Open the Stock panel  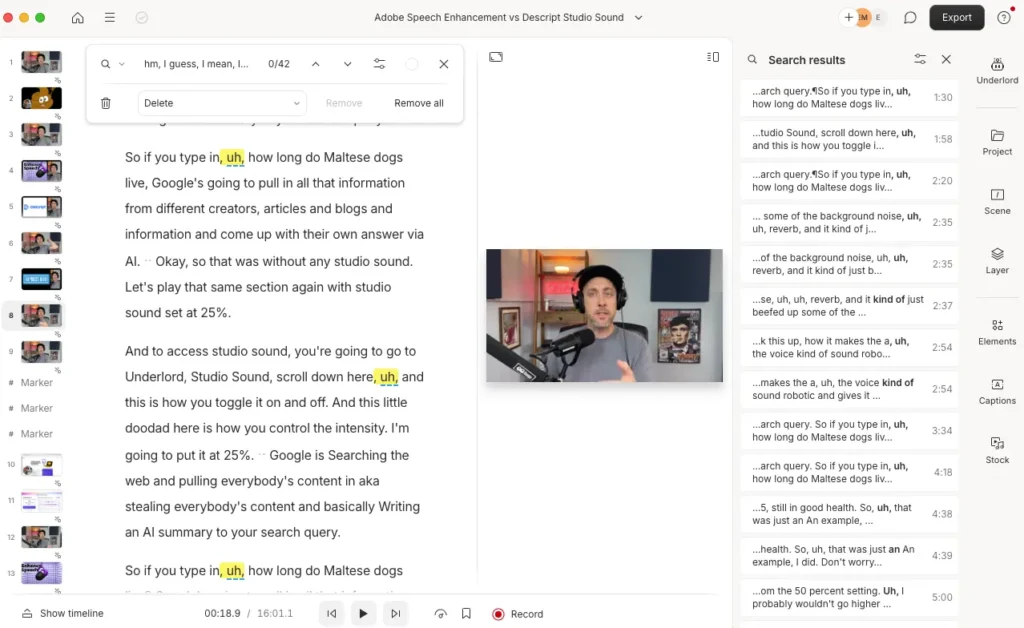coord(997,451)
